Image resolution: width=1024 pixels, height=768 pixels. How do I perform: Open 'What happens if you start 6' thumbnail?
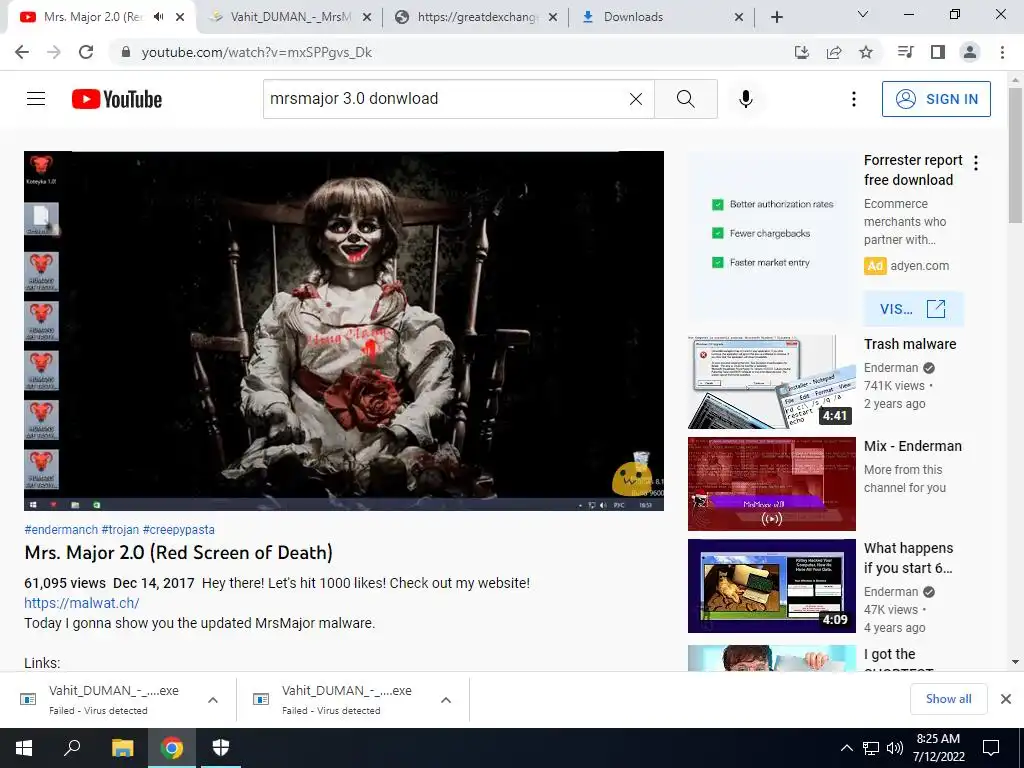771,586
